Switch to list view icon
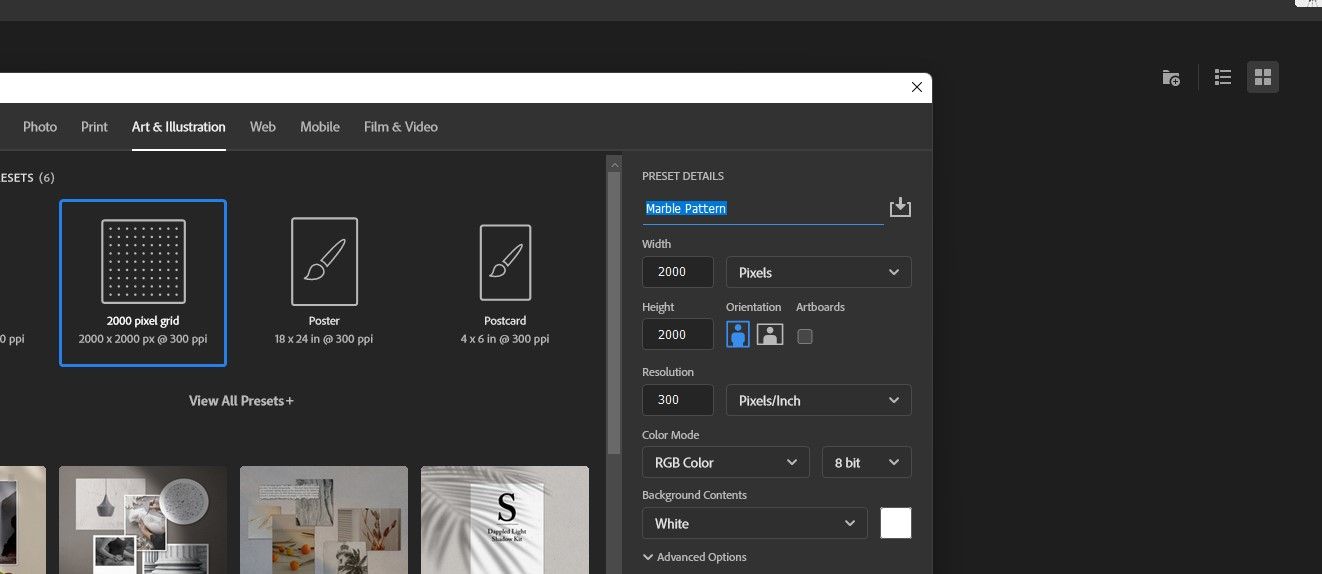 1222,77
